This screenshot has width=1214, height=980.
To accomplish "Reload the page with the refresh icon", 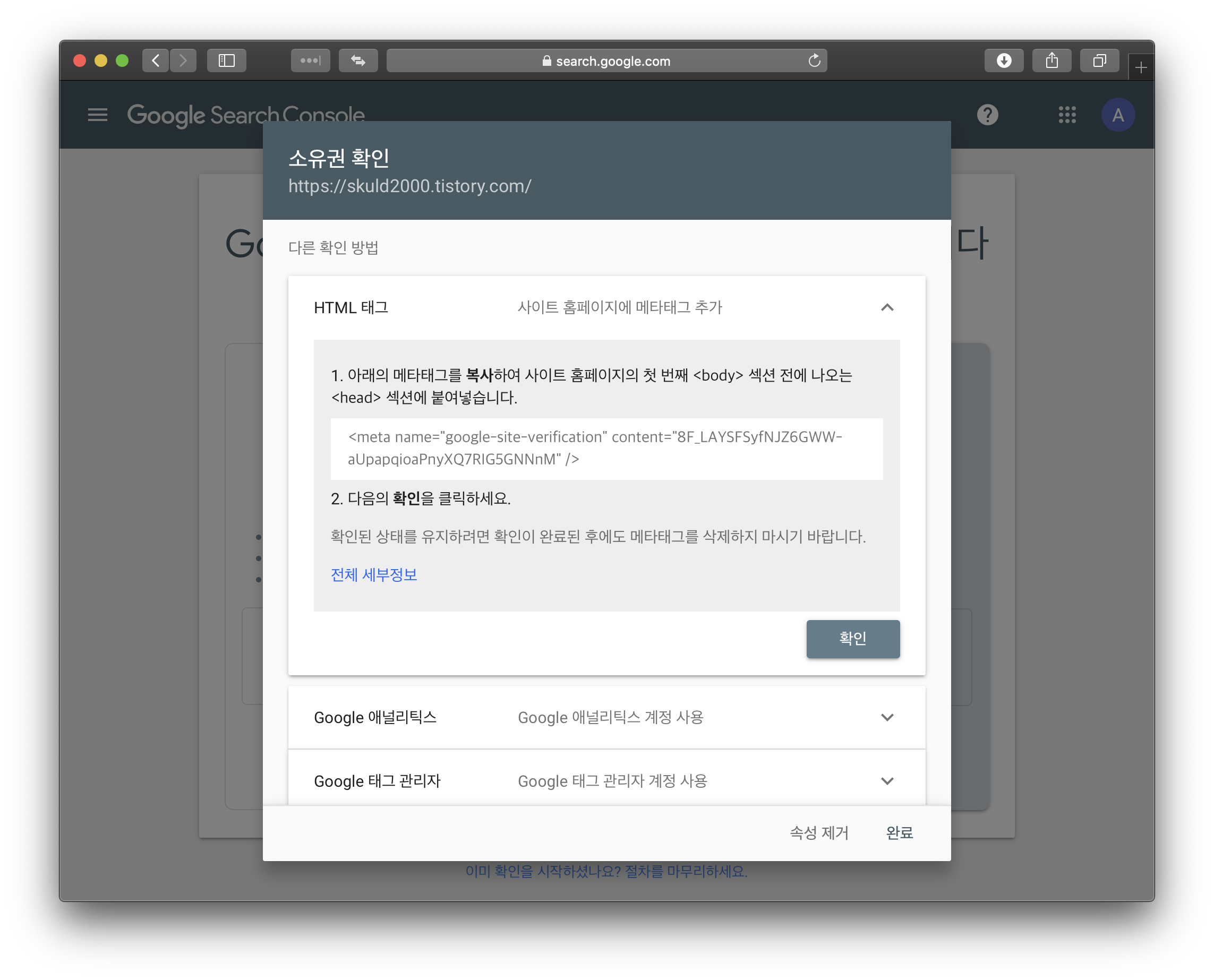I will 814,61.
